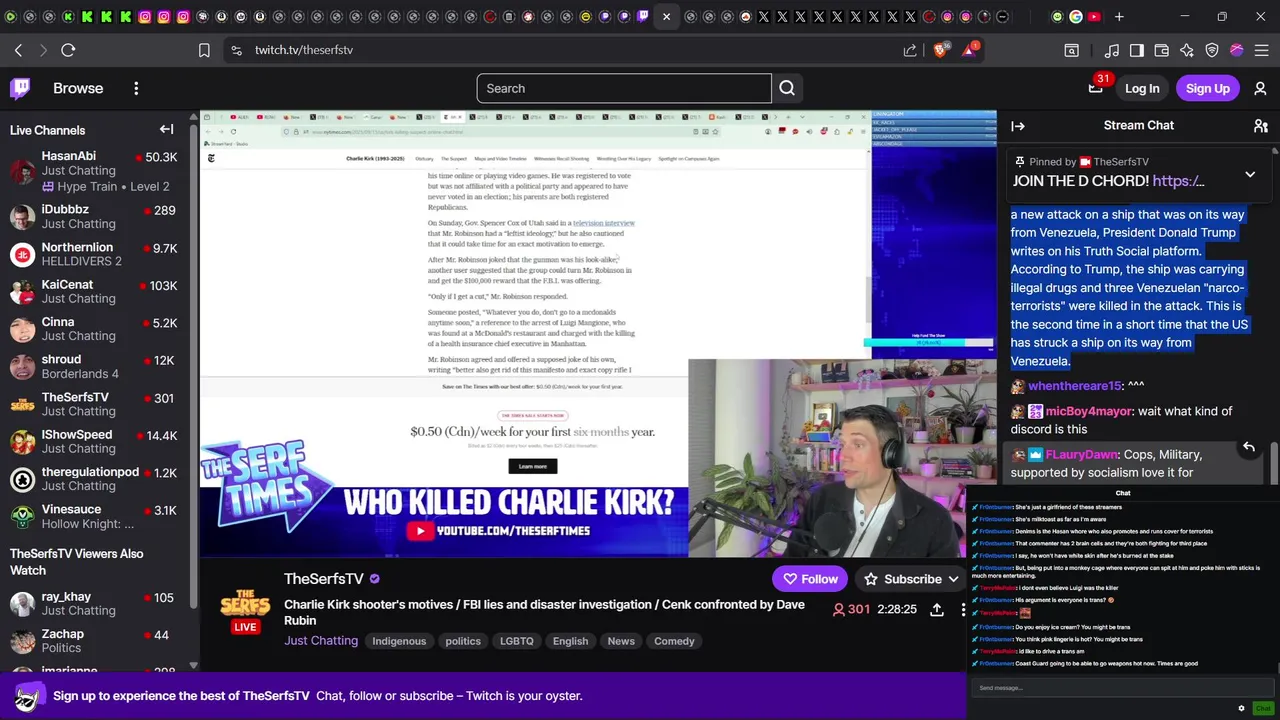
Task: Open Brave VPN shield icon
Action: pyautogui.click(x=1212, y=50)
